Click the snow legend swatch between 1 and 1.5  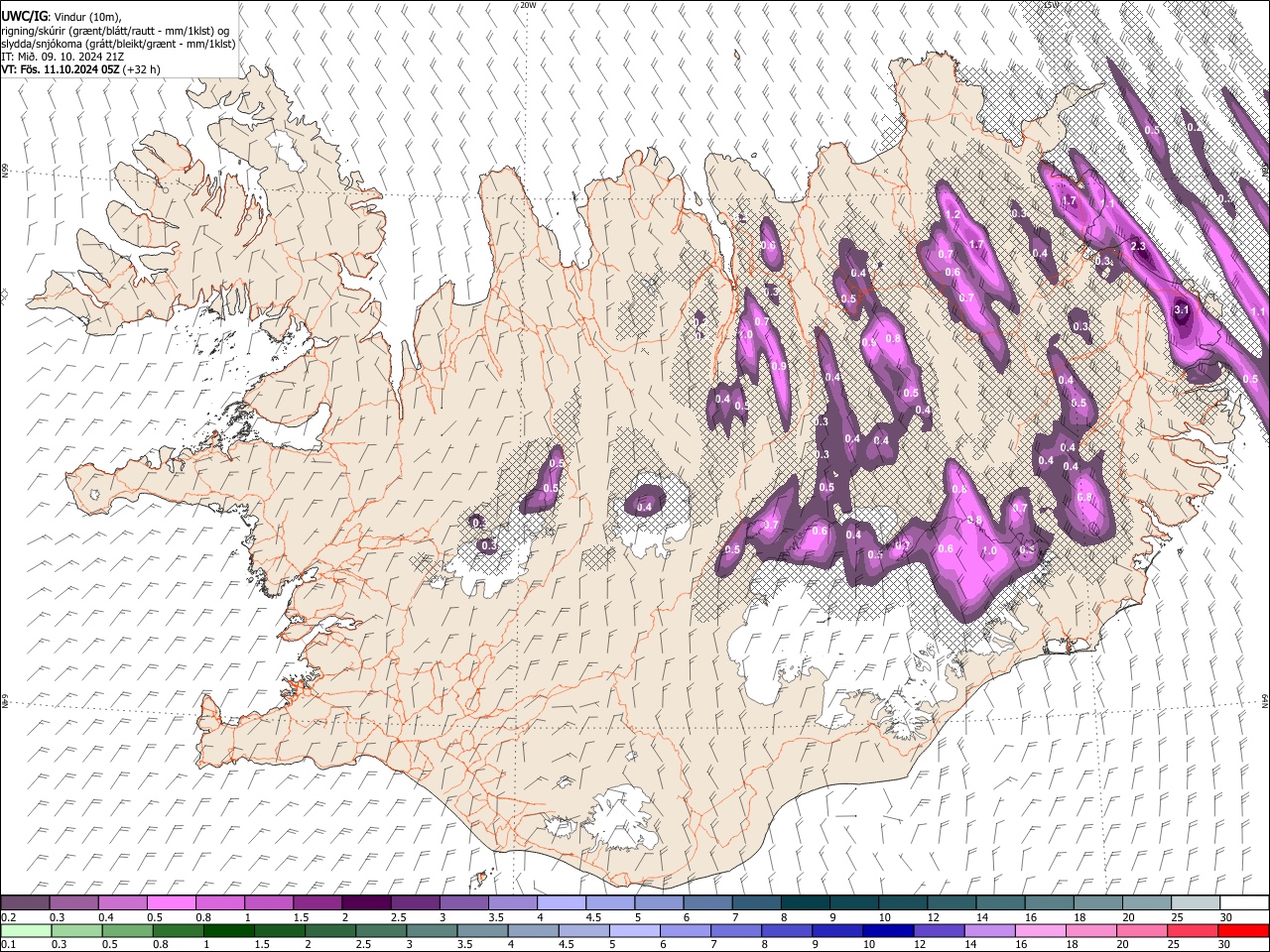(269, 903)
